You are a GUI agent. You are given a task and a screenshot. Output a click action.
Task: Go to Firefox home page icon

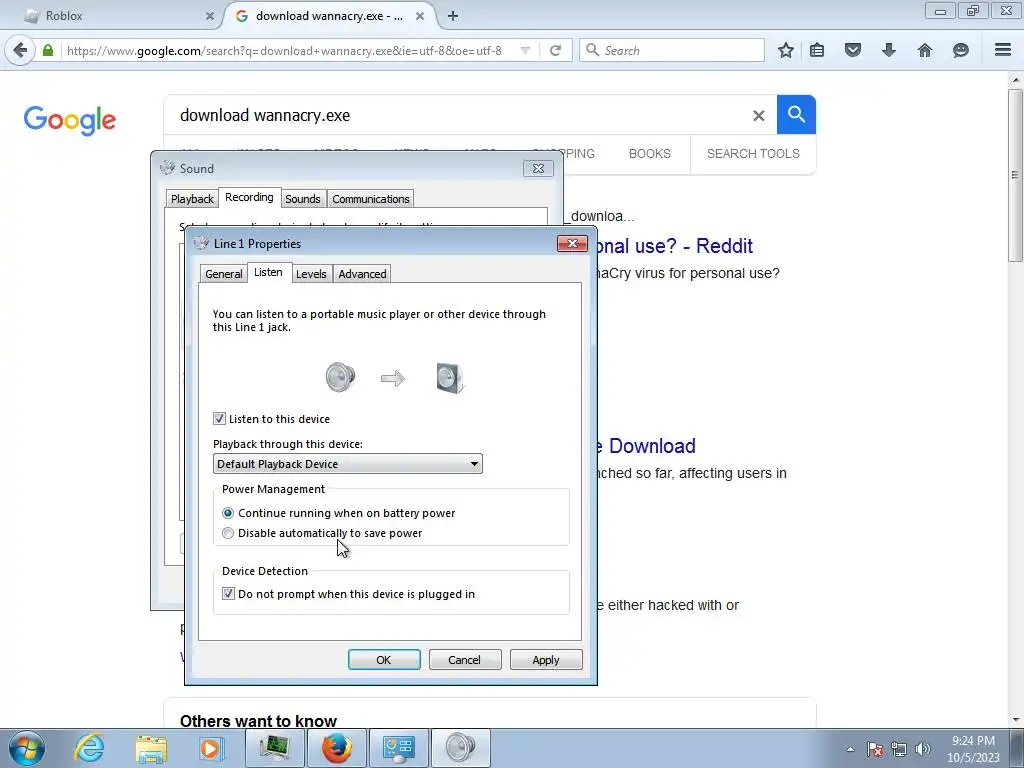coord(925,50)
